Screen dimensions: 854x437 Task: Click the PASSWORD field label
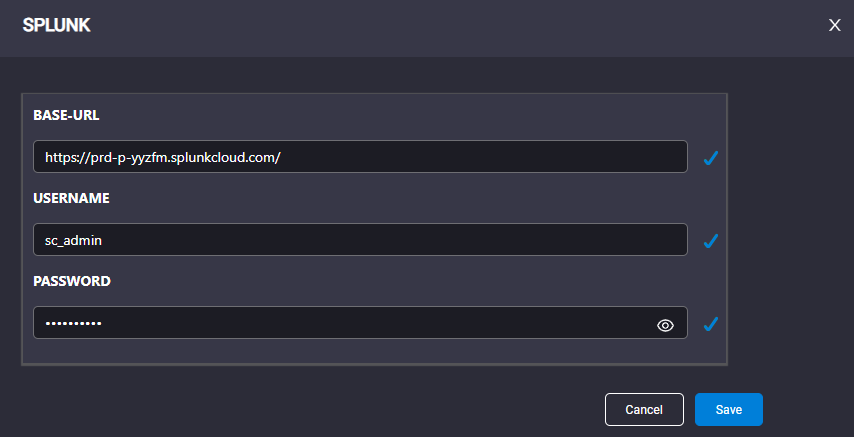(x=72, y=281)
